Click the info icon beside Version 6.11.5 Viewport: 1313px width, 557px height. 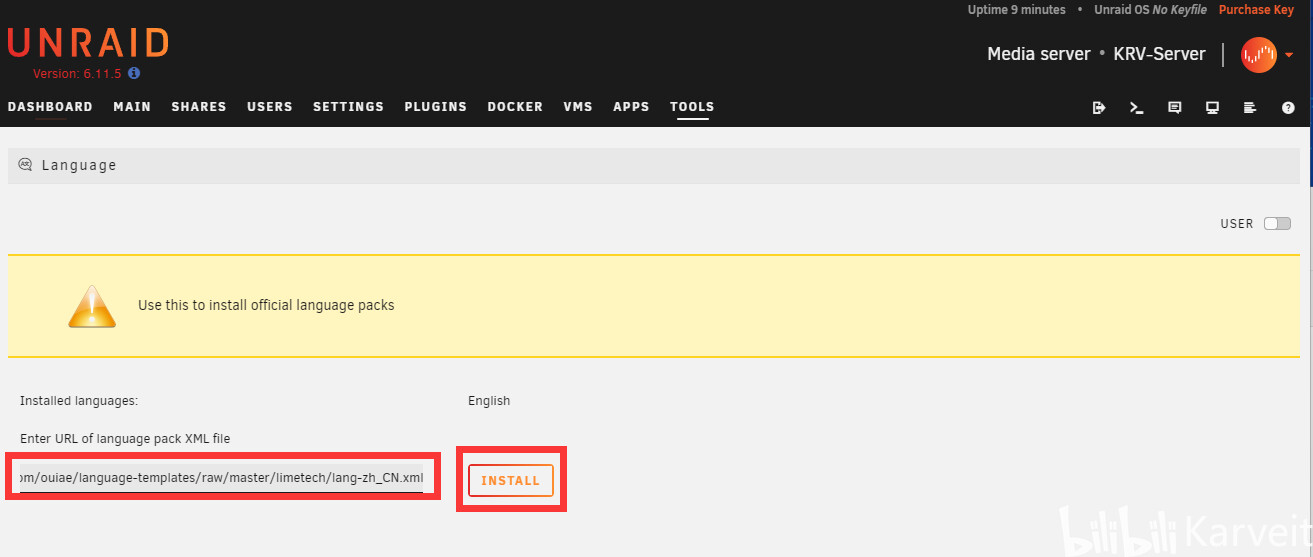pyautogui.click(x=134, y=73)
